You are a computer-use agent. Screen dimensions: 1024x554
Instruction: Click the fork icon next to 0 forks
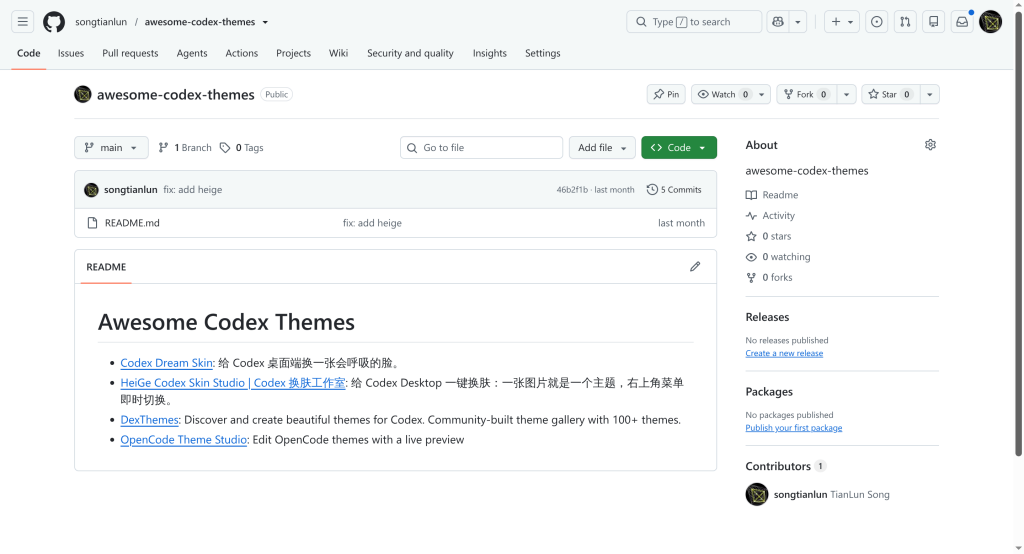pyautogui.click(x=751, y=277)
